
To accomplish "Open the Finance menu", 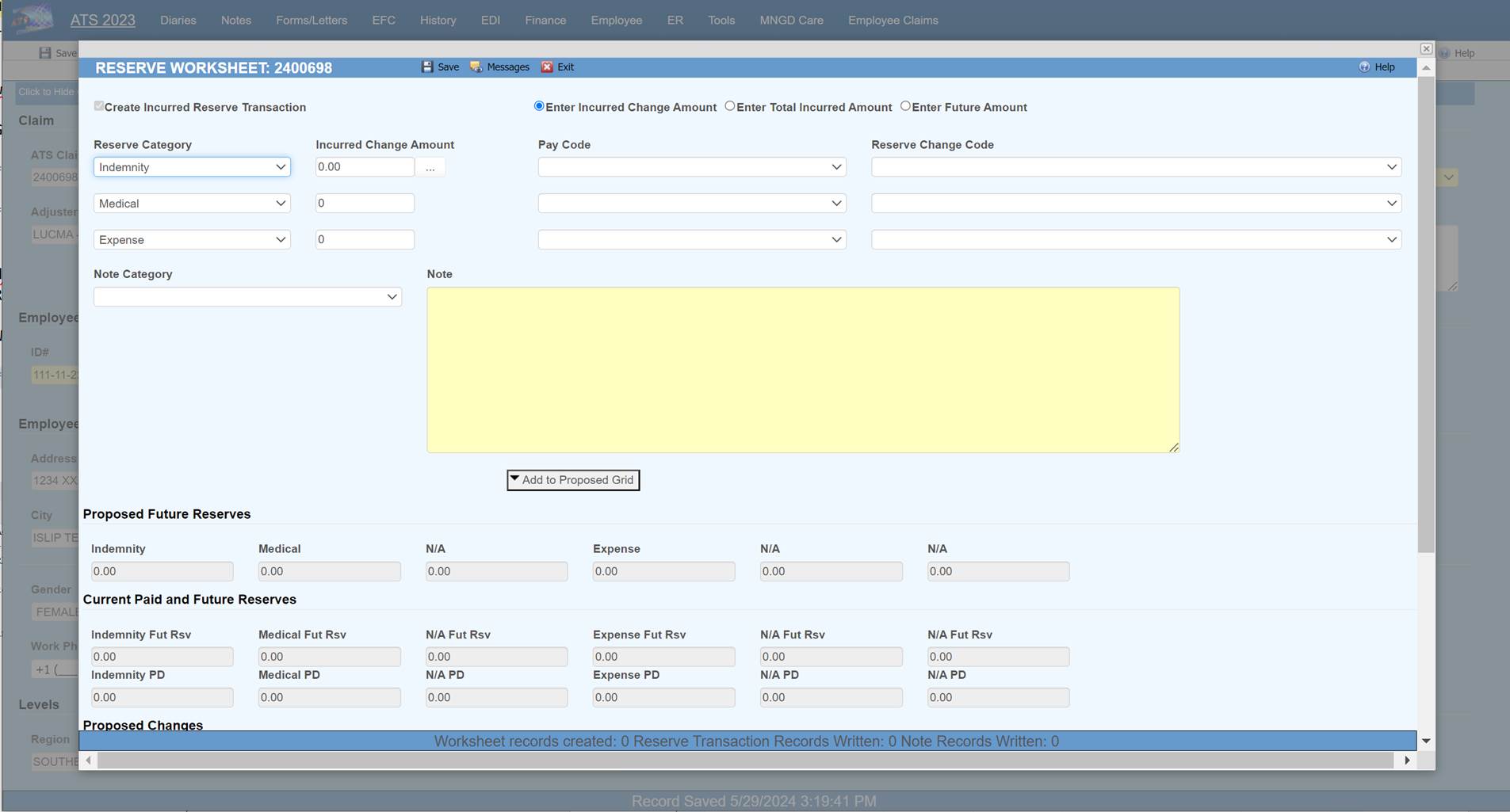I will pyautogui.click(x=545, y=20).
